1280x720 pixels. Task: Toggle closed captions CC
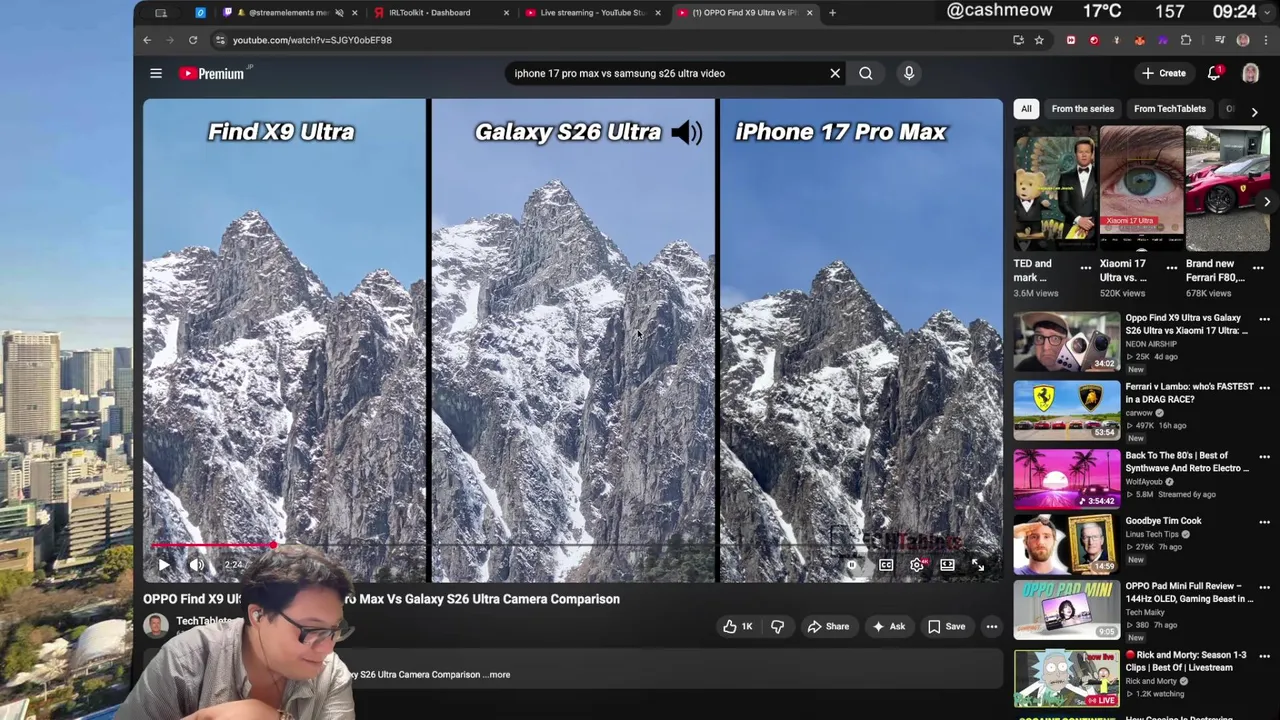[x=886, y=565]
